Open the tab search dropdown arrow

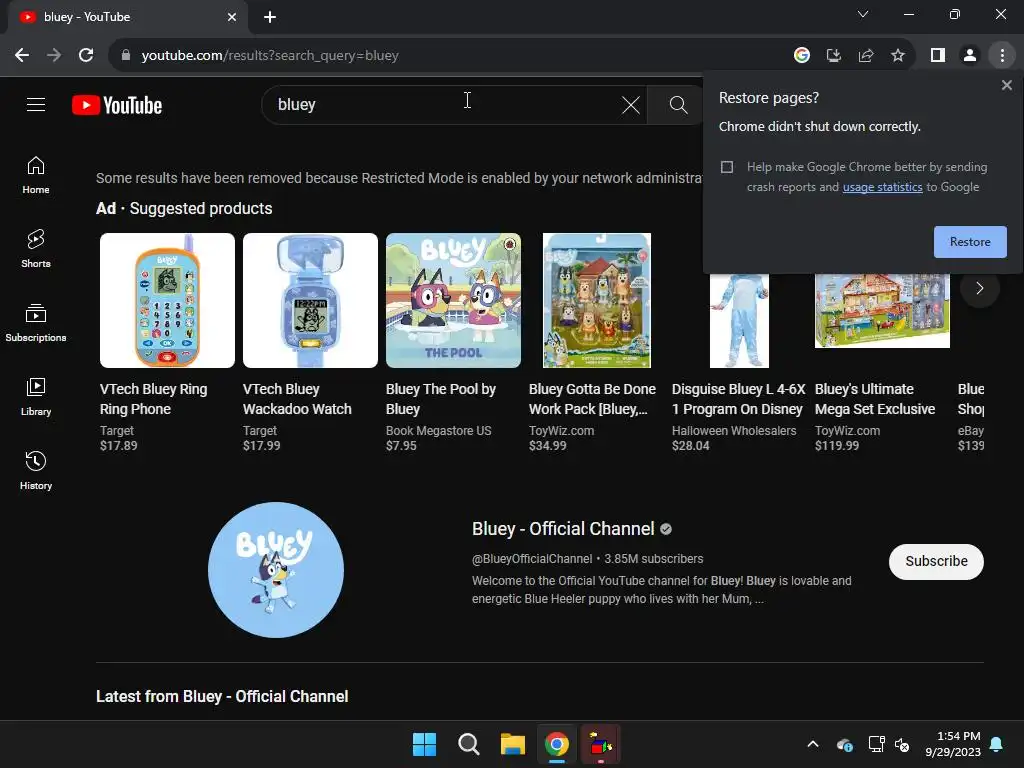(863, 14)
